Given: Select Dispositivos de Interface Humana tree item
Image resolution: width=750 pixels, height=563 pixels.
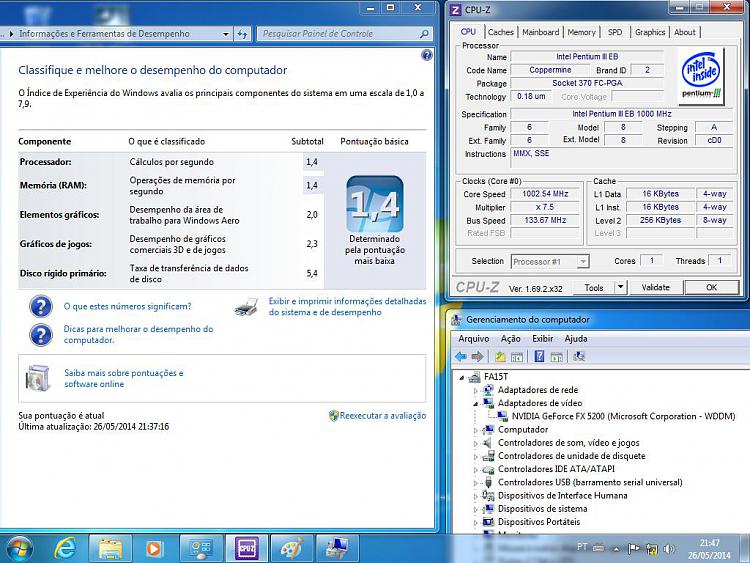Looking at the screenshot, I should (x=562, y=496).
